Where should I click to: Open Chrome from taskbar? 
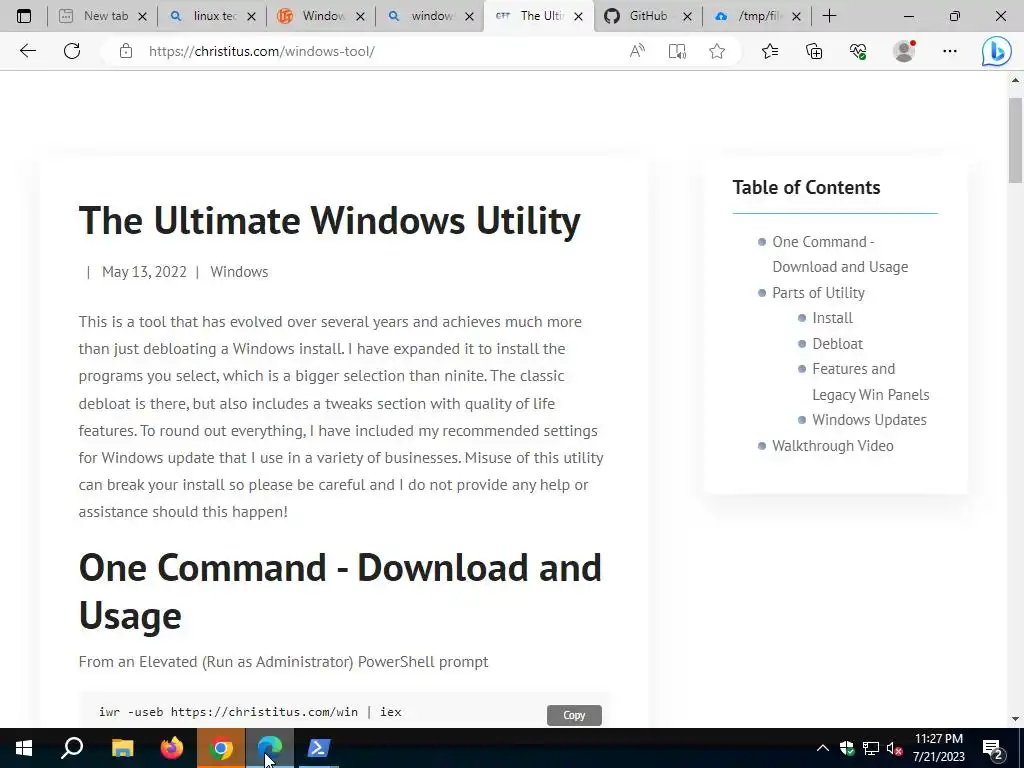click(x=221, y=748)
